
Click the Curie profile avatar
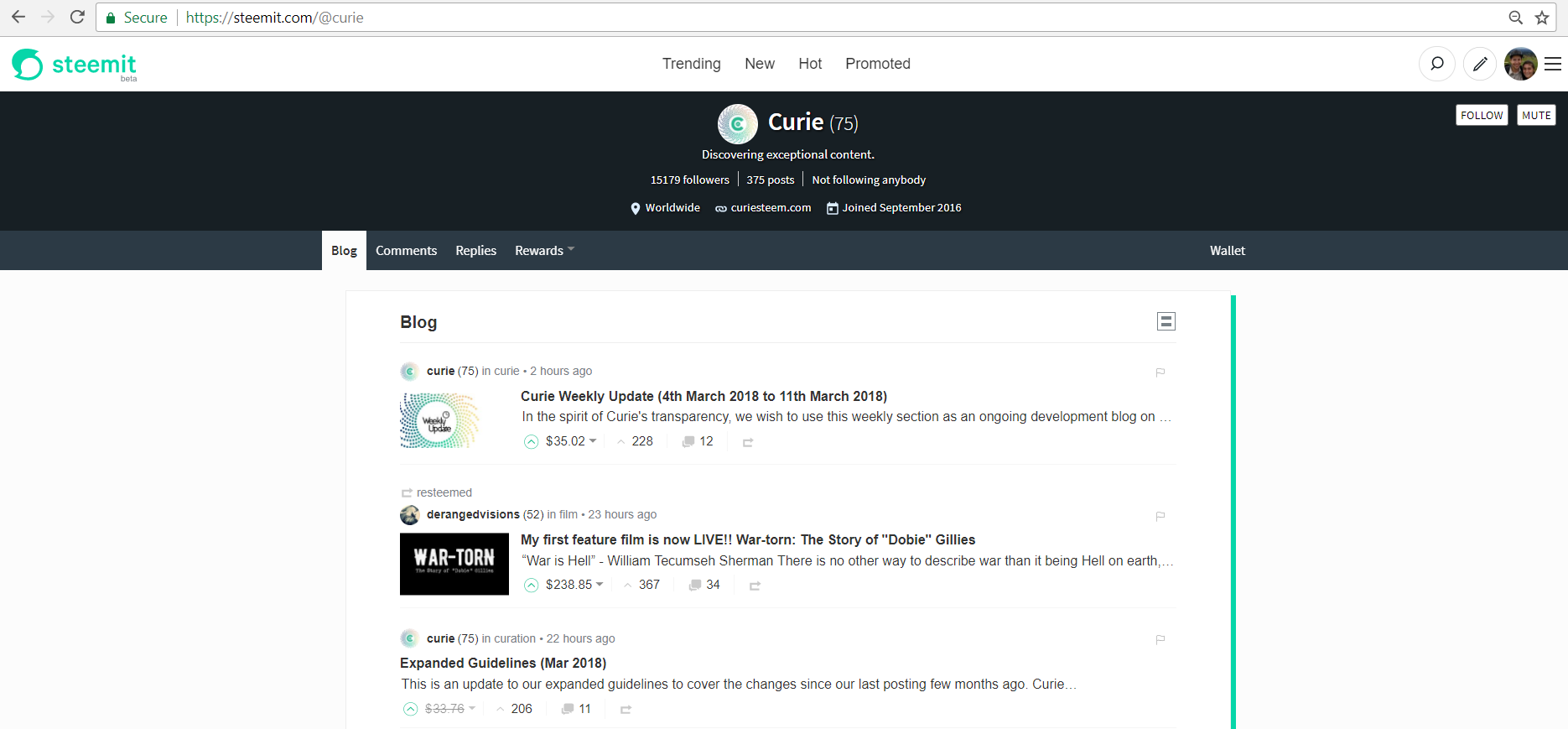738,124
